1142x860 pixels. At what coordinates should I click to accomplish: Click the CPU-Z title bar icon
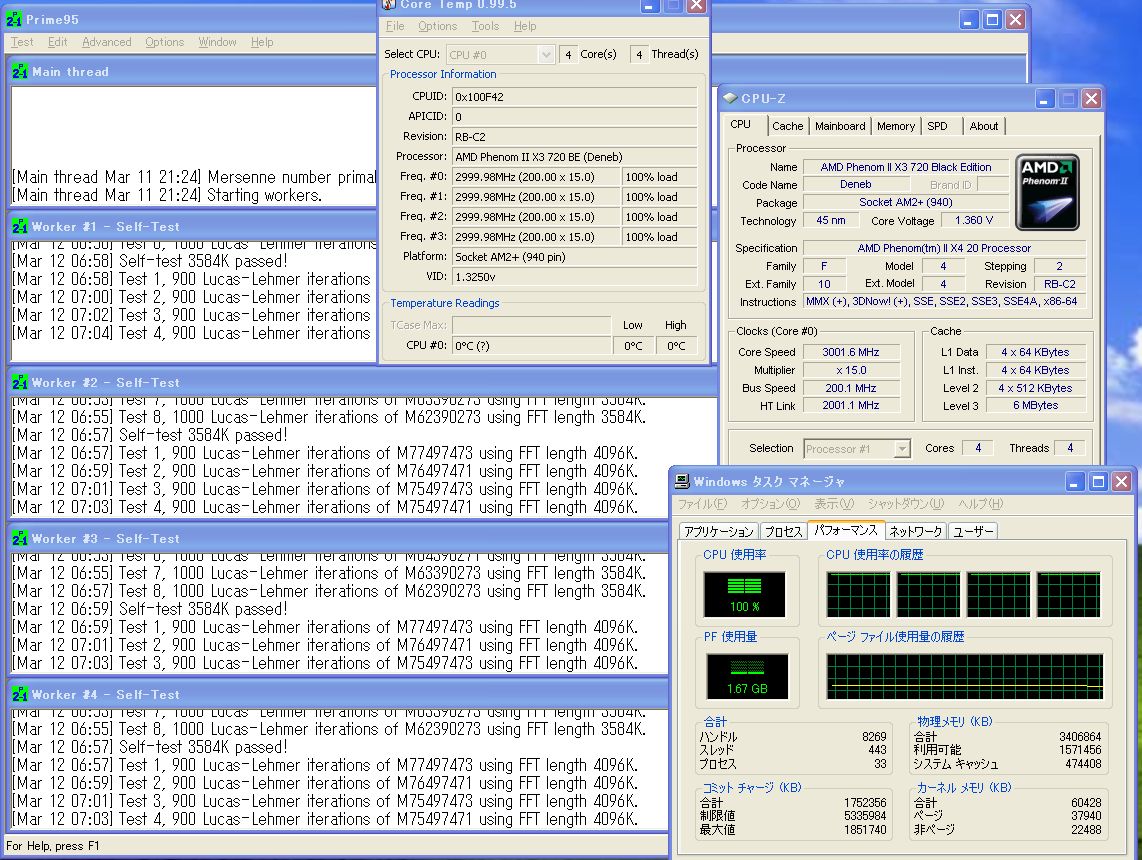730,98
